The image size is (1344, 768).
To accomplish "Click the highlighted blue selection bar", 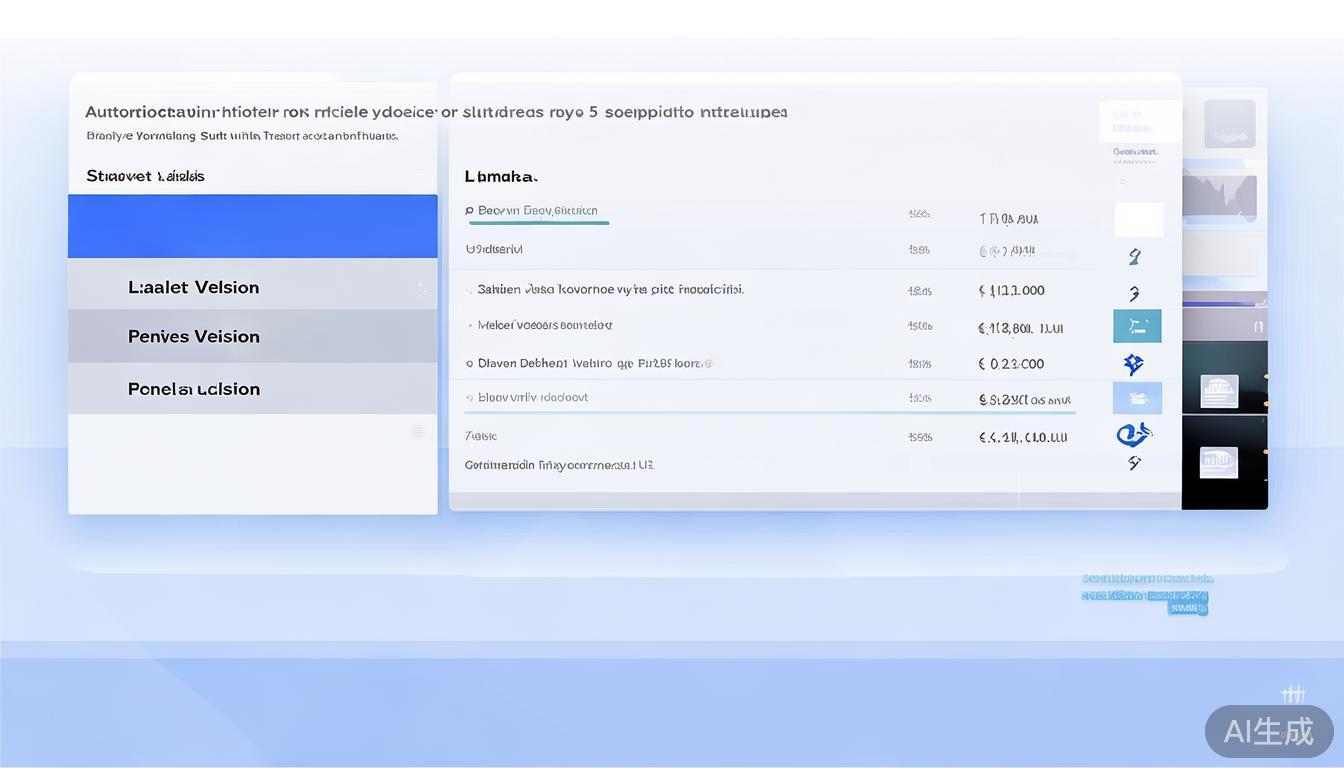I will 252,226.
